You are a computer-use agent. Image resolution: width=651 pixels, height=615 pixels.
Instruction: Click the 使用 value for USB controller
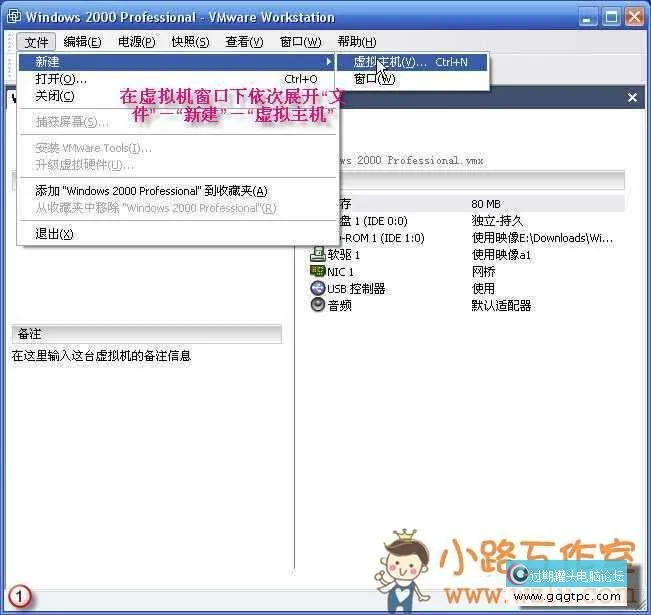pos(483,289)
